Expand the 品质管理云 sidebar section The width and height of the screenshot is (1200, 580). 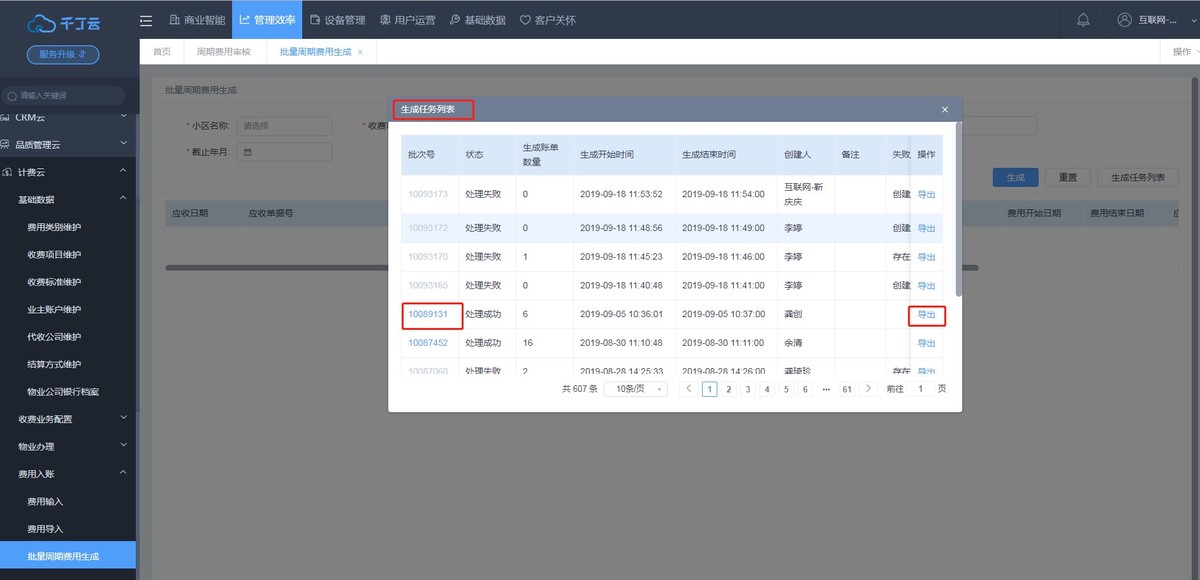pos(123,145)
